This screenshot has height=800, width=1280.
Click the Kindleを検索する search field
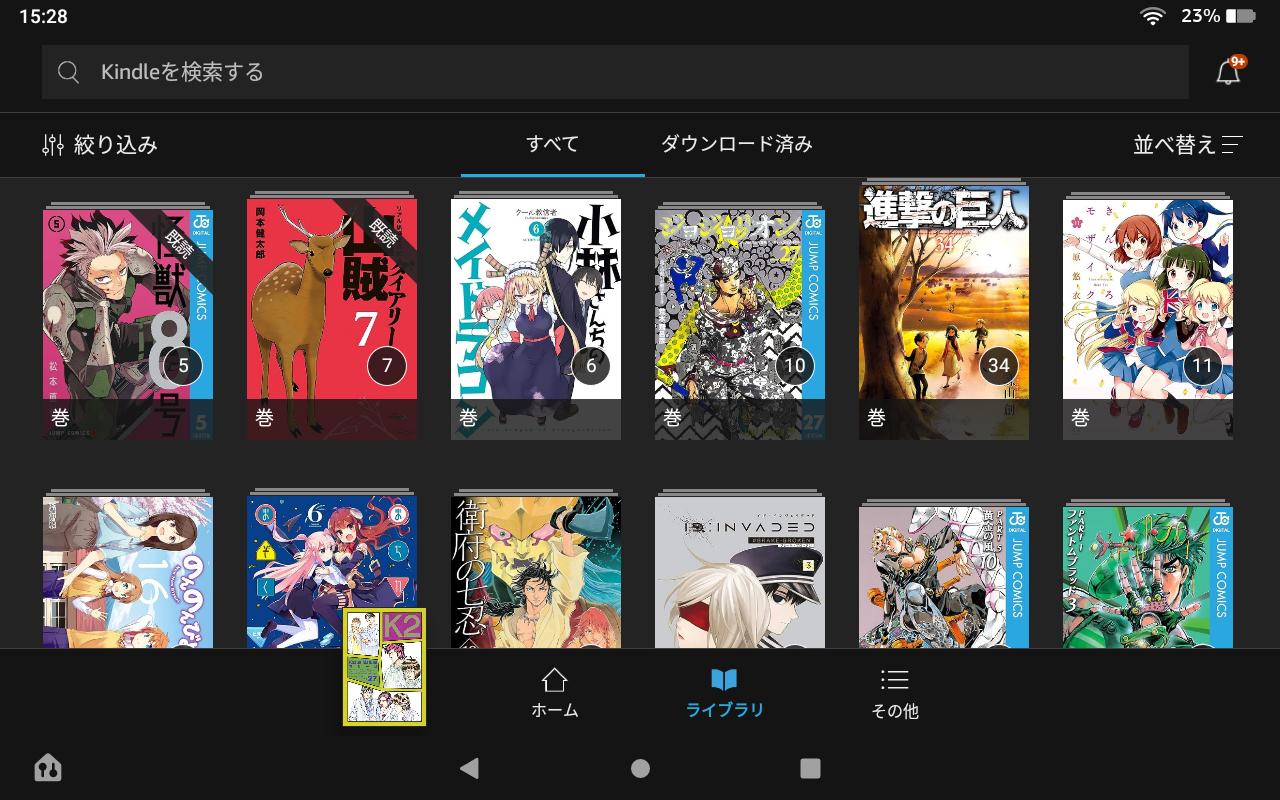pos(615,72)
